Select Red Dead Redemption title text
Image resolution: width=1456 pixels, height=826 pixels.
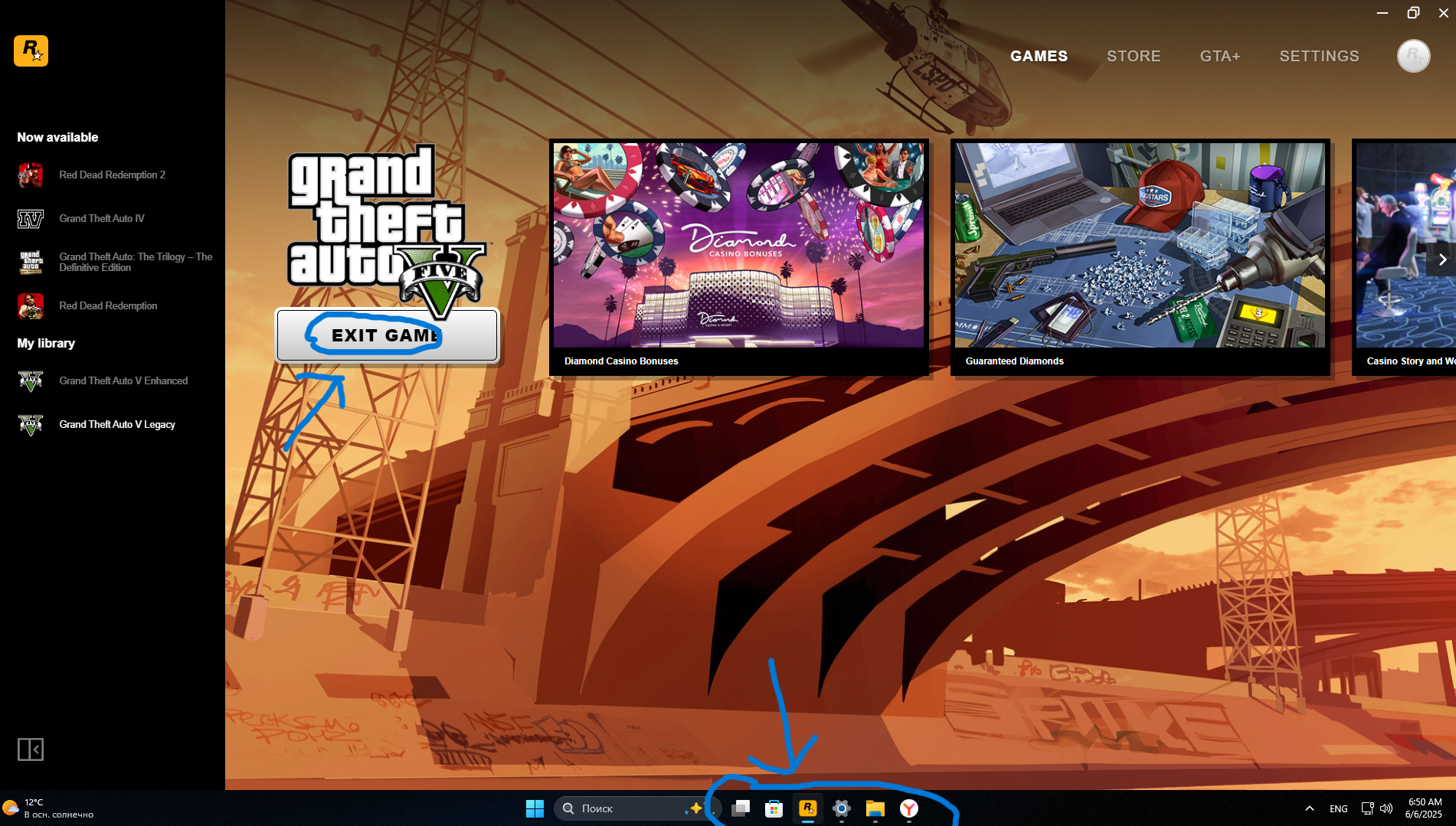(x=108, y=306)
